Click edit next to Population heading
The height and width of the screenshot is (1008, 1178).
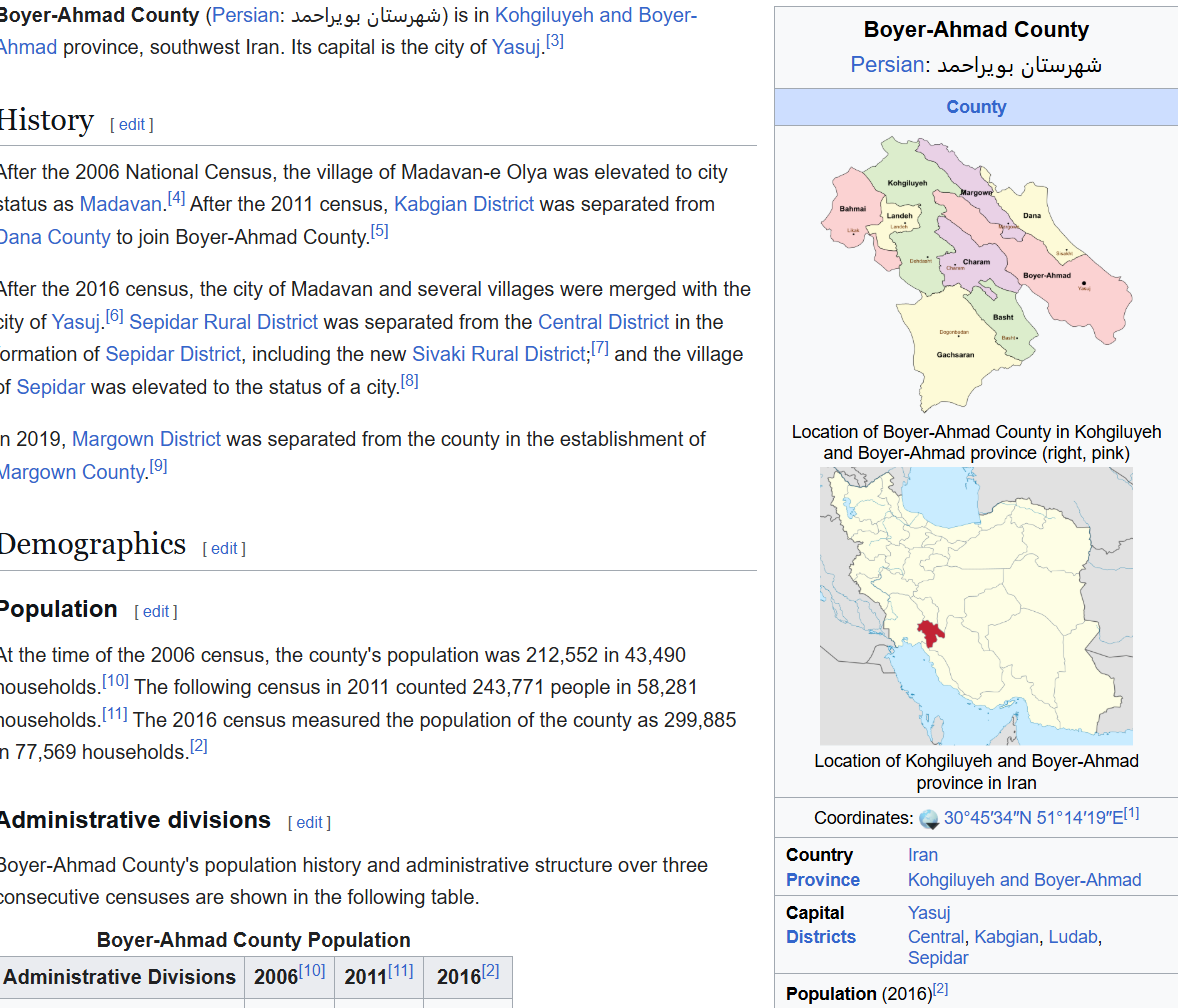(x=156, y=612)
